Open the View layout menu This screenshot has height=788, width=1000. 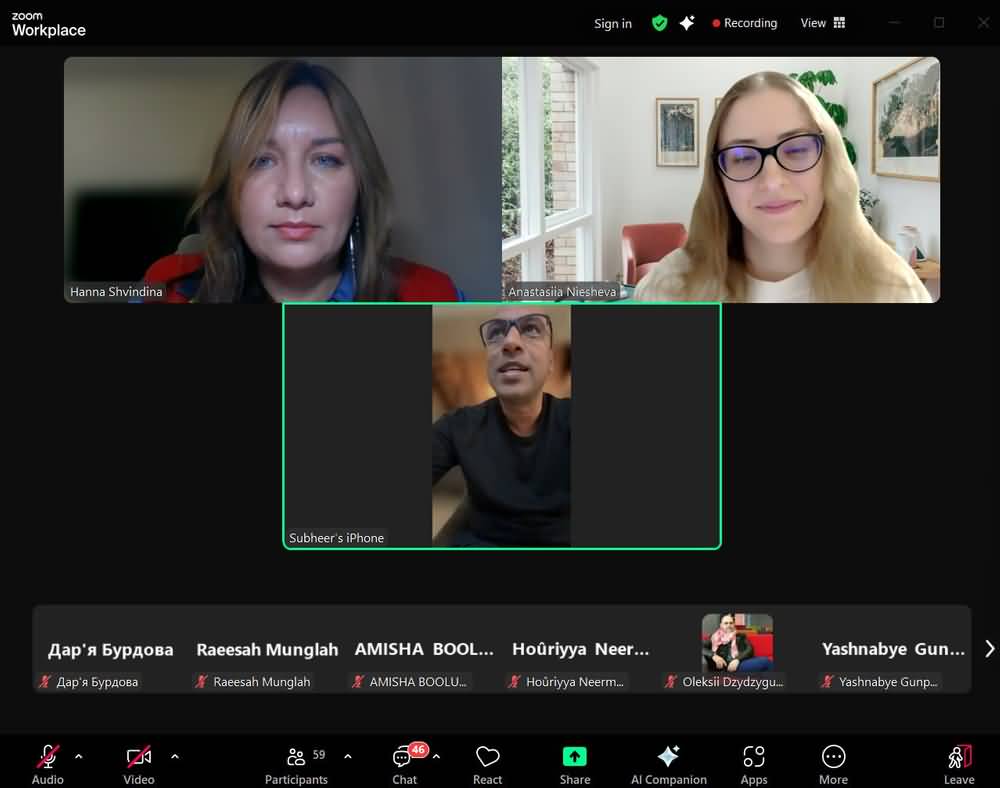[822, 23]
